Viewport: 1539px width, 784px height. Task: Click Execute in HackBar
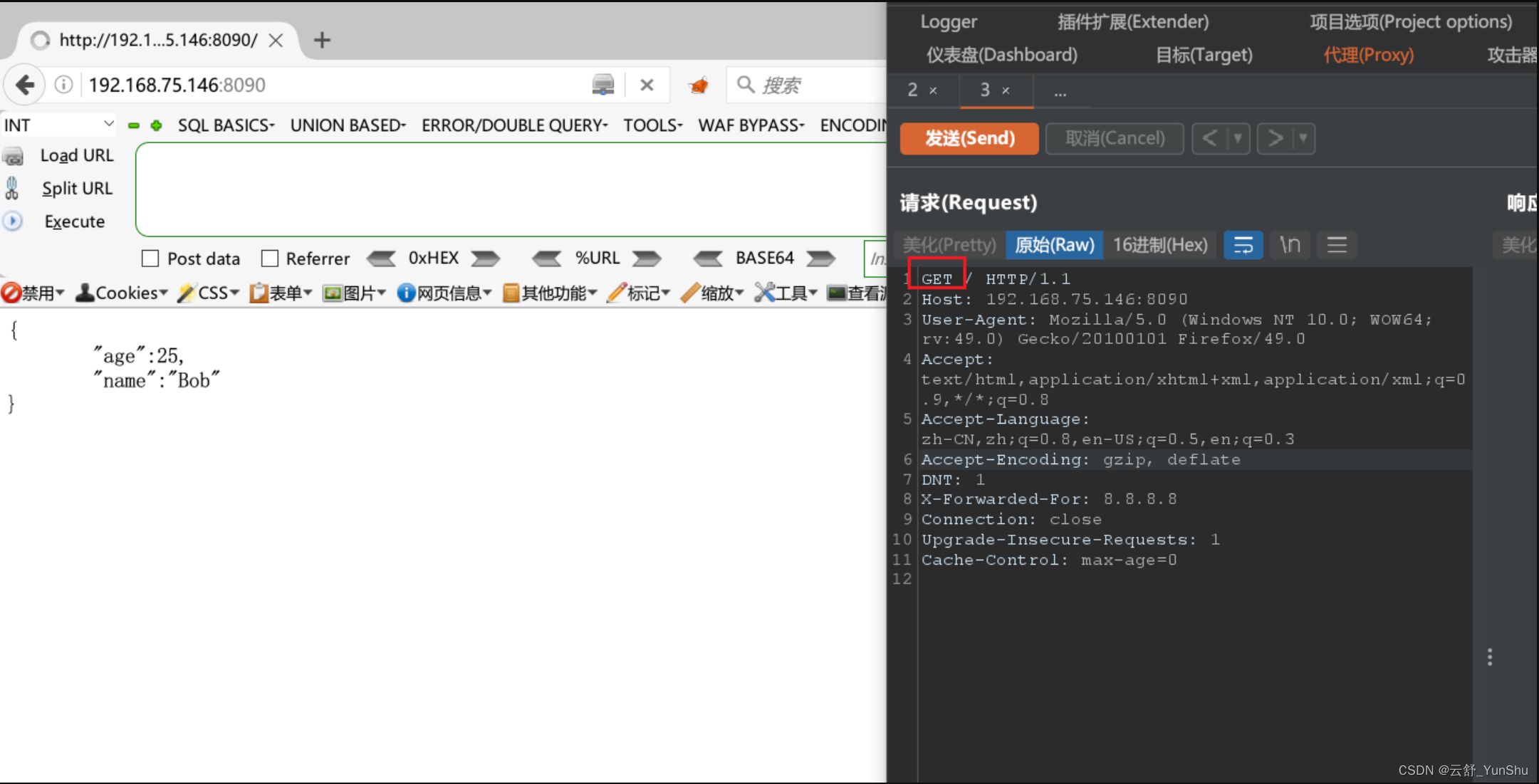[74, 221]
